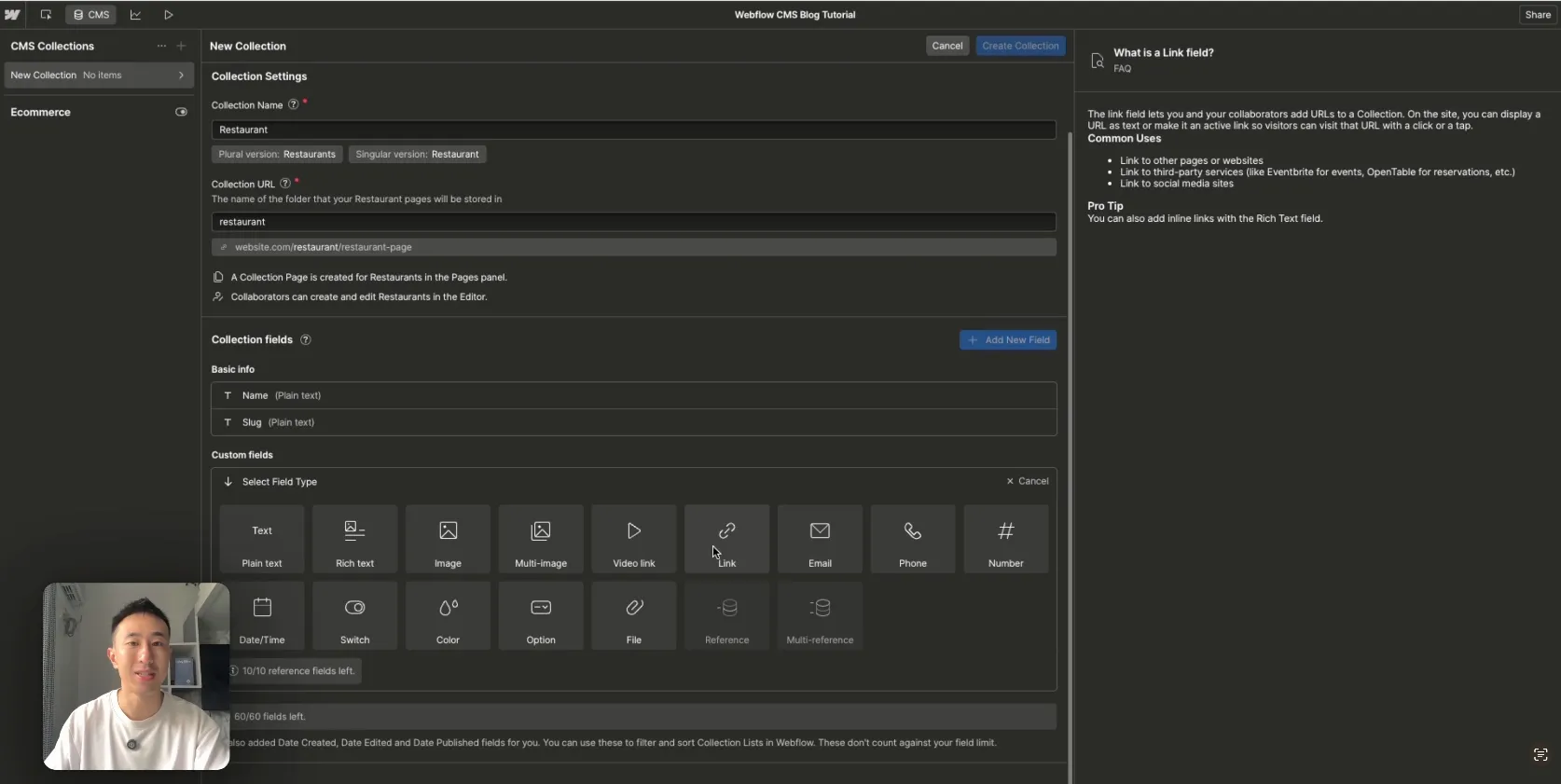The width and height of the screenshot is (1561, 784).
Task: Choose the Email field type
Action: pos(820,539)
